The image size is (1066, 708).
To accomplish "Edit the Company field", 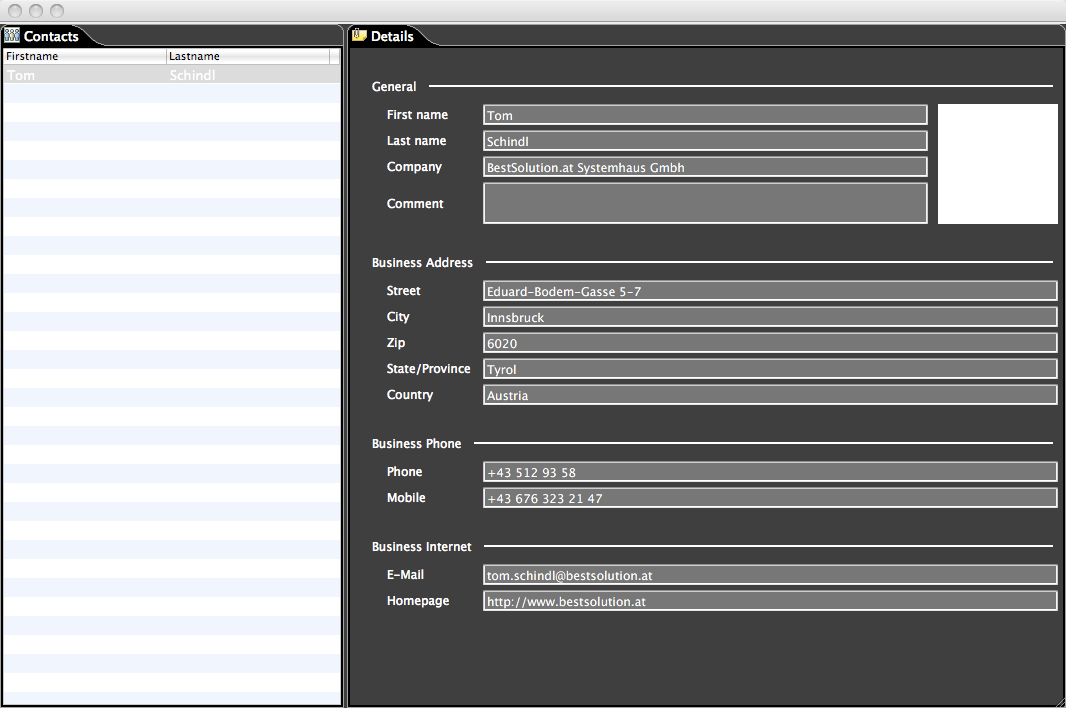I will tap(705, 167).
